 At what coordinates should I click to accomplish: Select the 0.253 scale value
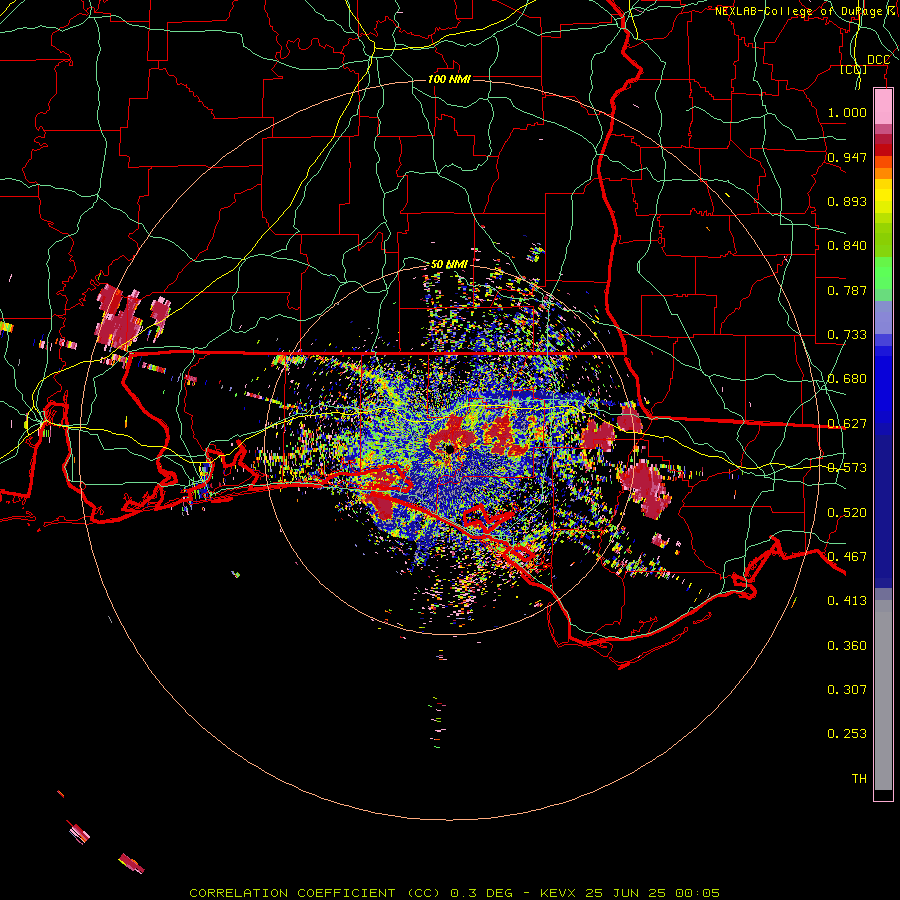(x=847, y=734)
